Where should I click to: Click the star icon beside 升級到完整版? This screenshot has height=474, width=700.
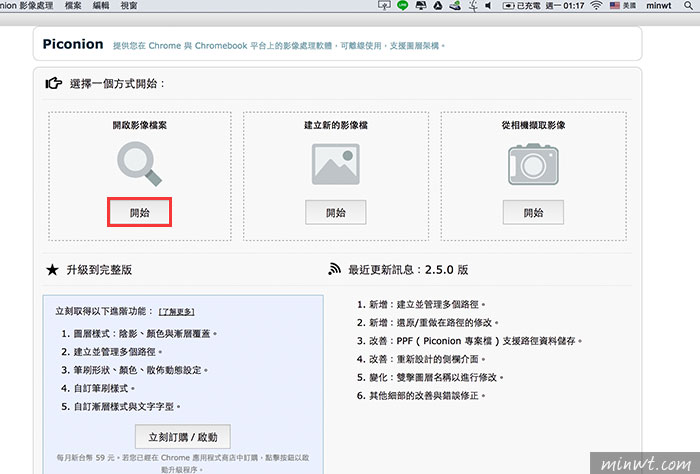click(52, 270)
